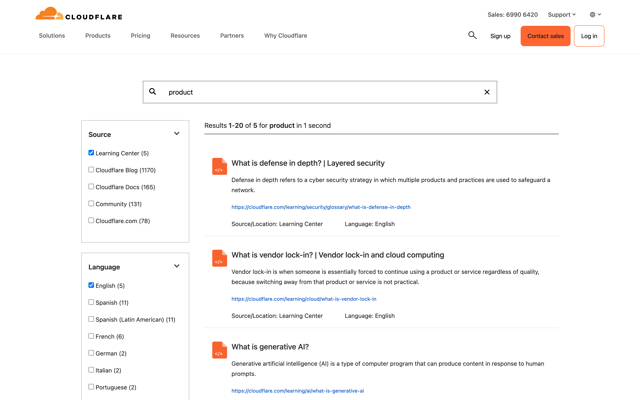
Task: Open the globe language selector
Action: tap(595, 14)
